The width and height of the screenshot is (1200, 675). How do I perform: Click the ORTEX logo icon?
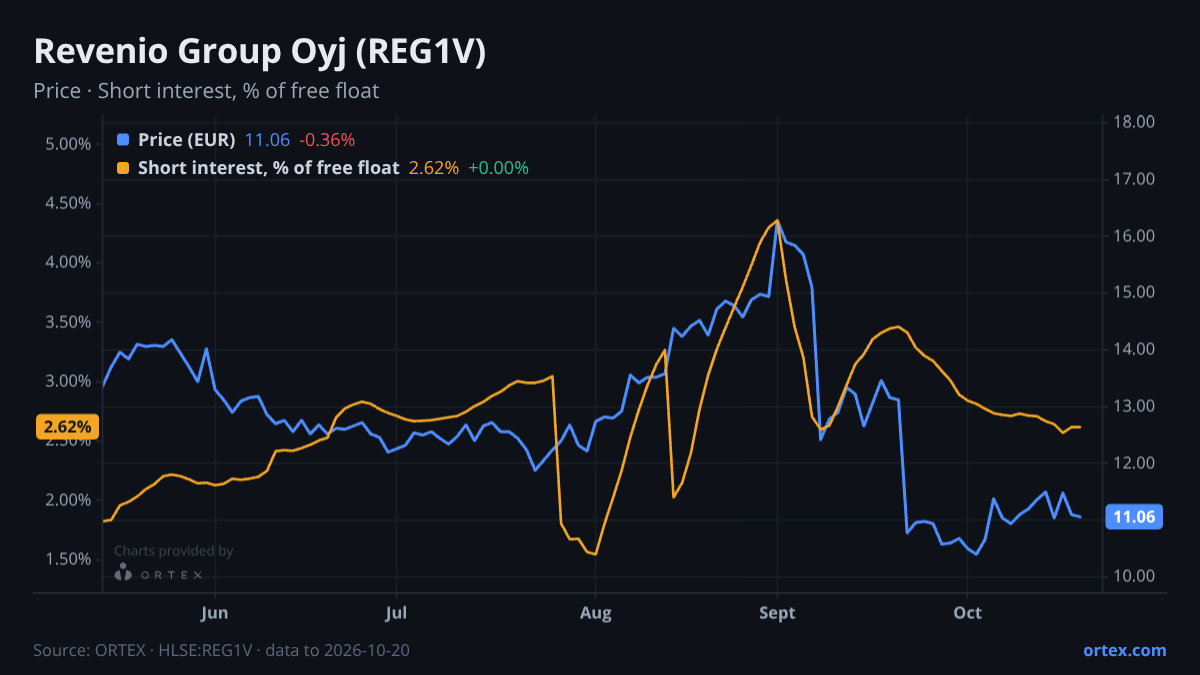point(123,573)
